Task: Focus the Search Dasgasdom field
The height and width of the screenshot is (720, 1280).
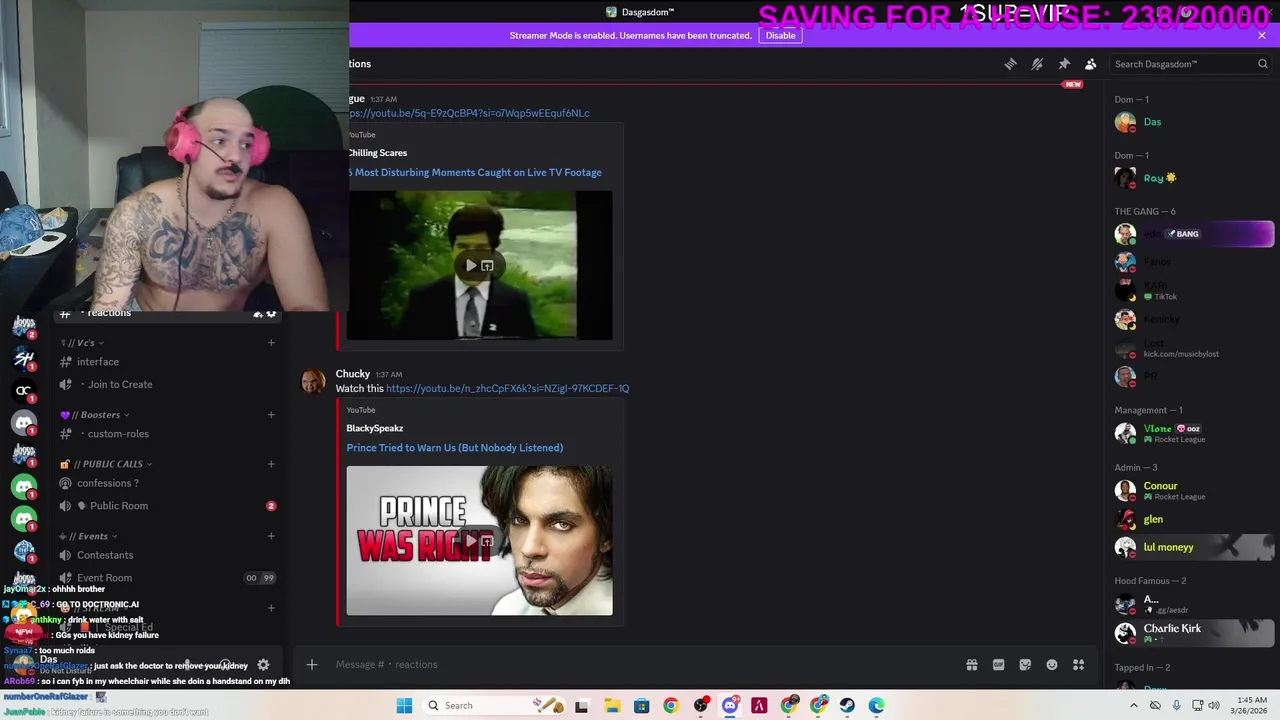Action: click(1190, 64)
